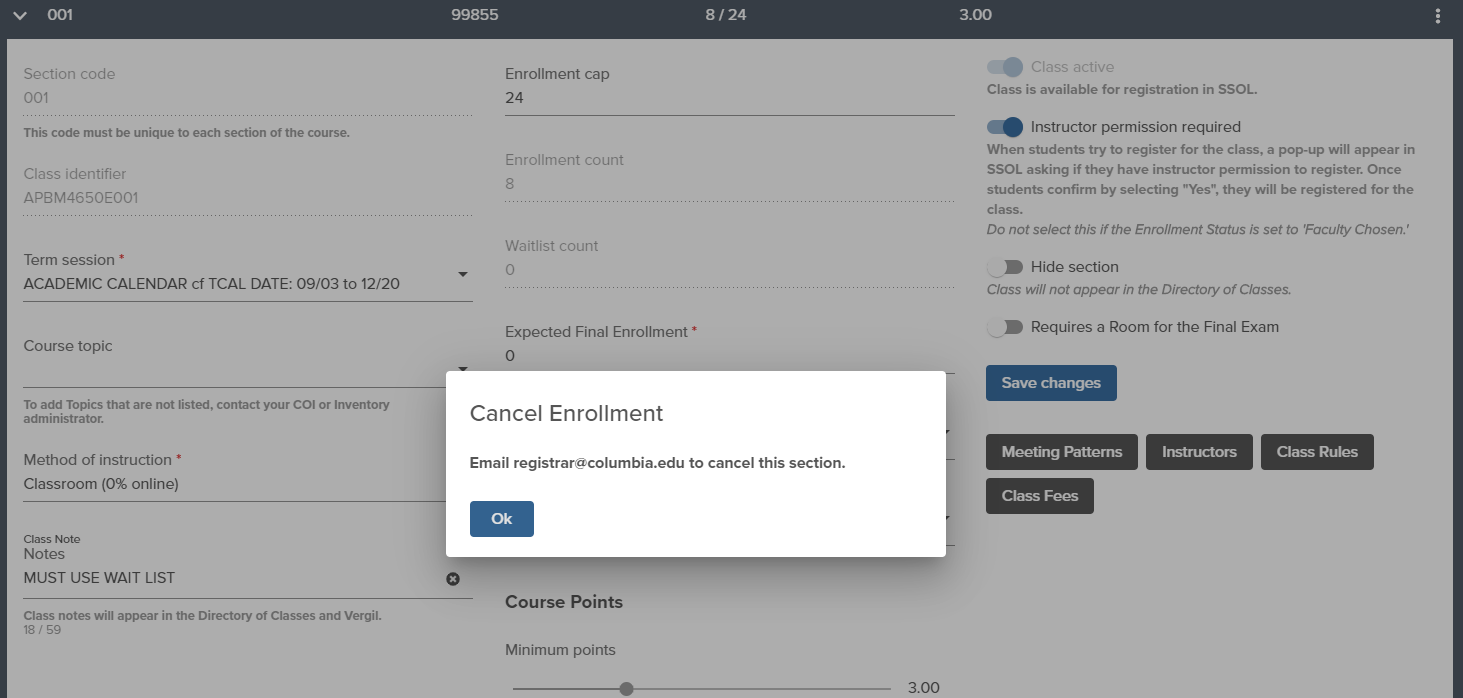Click the 3.00 points value in header row

click(976, 15)
